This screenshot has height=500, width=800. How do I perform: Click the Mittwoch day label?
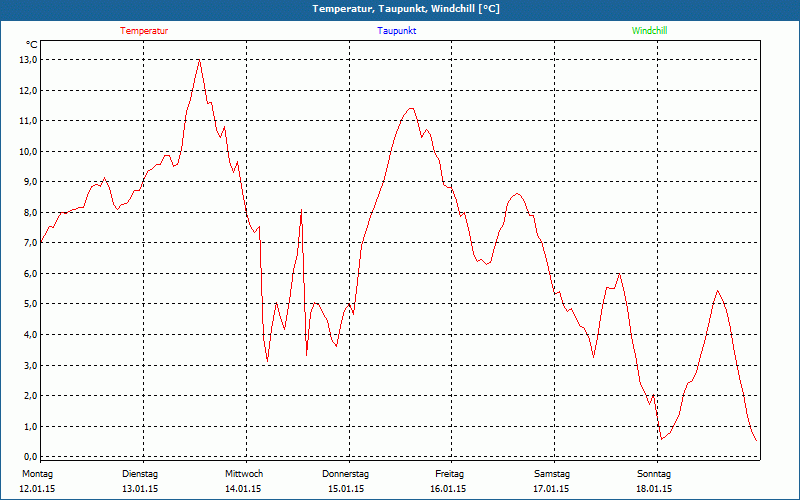point(244,474)
